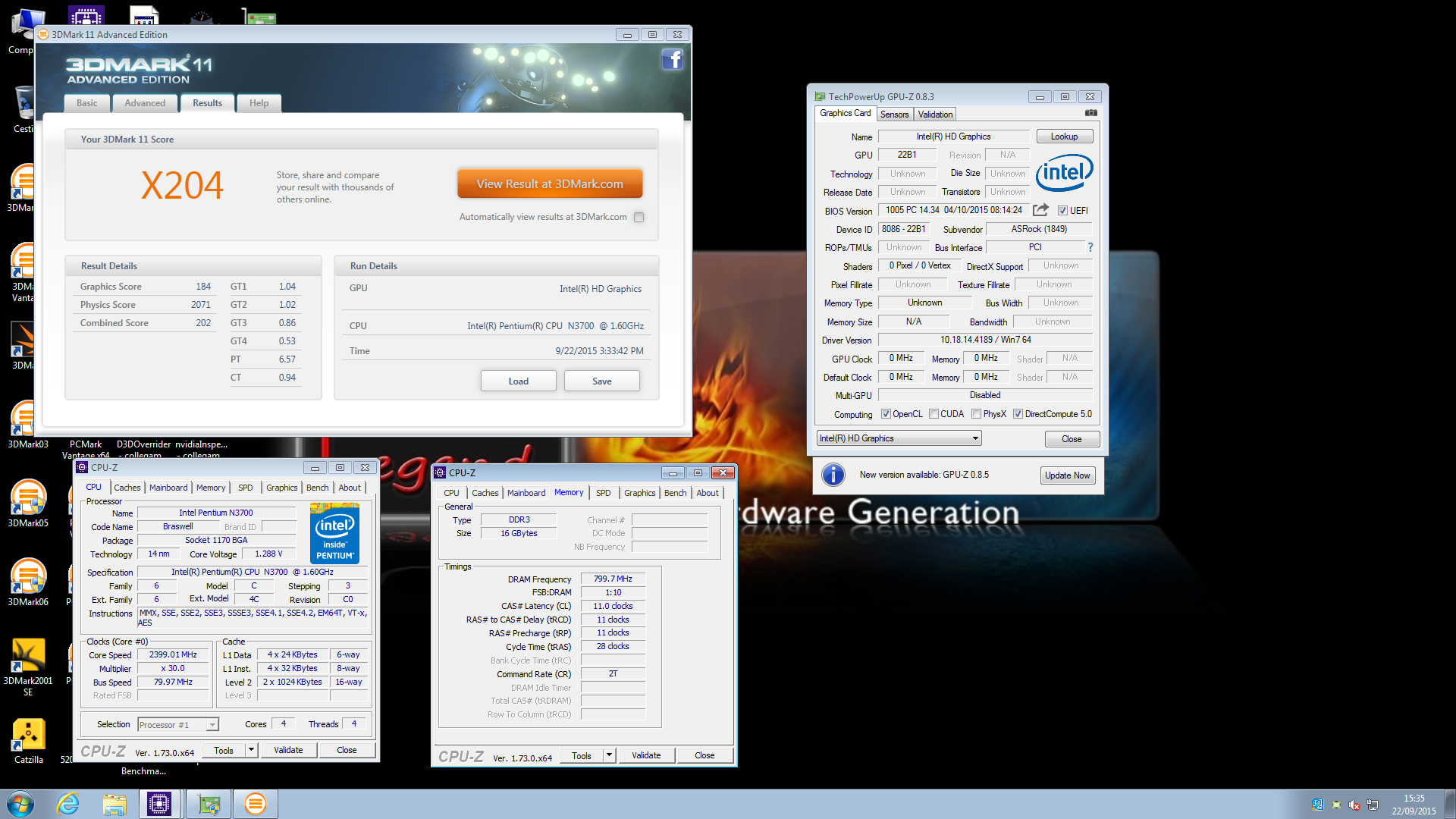This screenshot has height=819, width=1456.
Task: Click the CPU-Z title bar icon in memory window
Action: click(440, 472)
